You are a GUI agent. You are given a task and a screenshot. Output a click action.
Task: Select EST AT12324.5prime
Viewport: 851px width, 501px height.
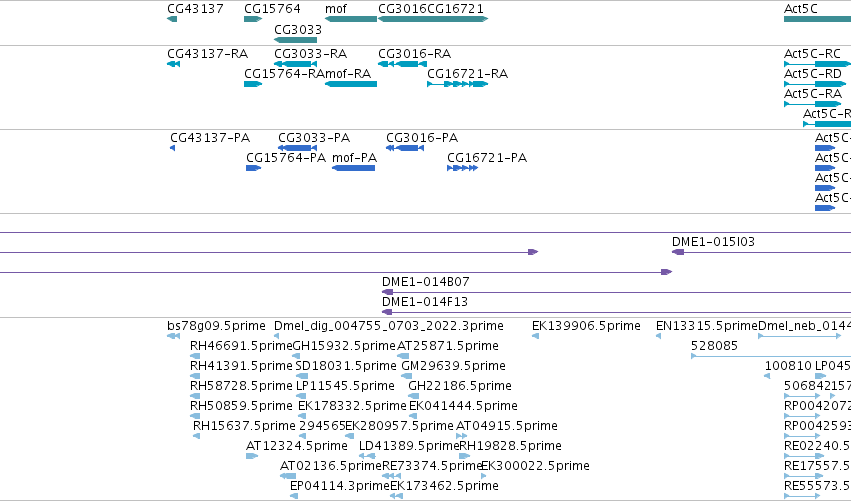coord(251,456)
